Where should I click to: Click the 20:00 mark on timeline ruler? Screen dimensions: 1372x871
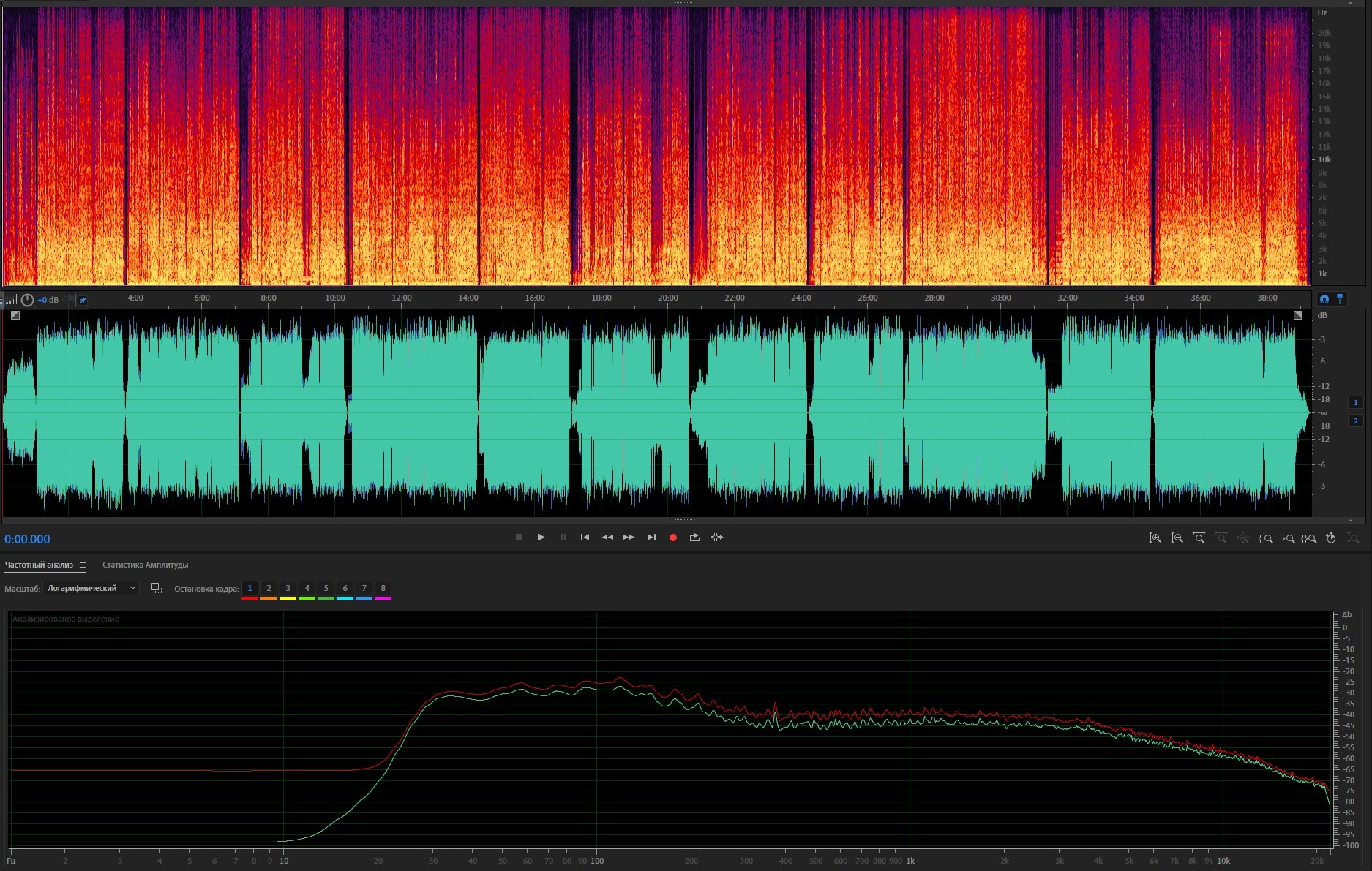click(668, 298)
